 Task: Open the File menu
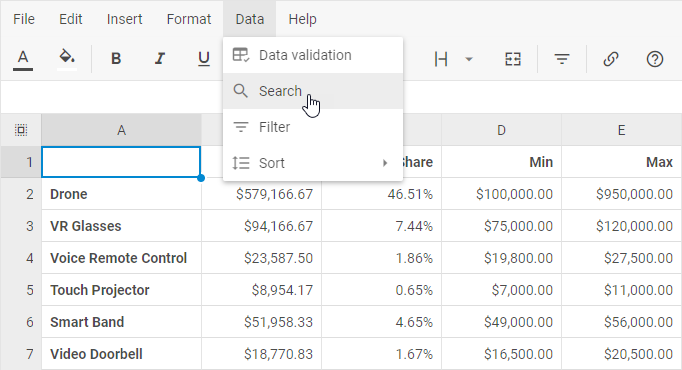pyautogui.click(x=24, y=19)
